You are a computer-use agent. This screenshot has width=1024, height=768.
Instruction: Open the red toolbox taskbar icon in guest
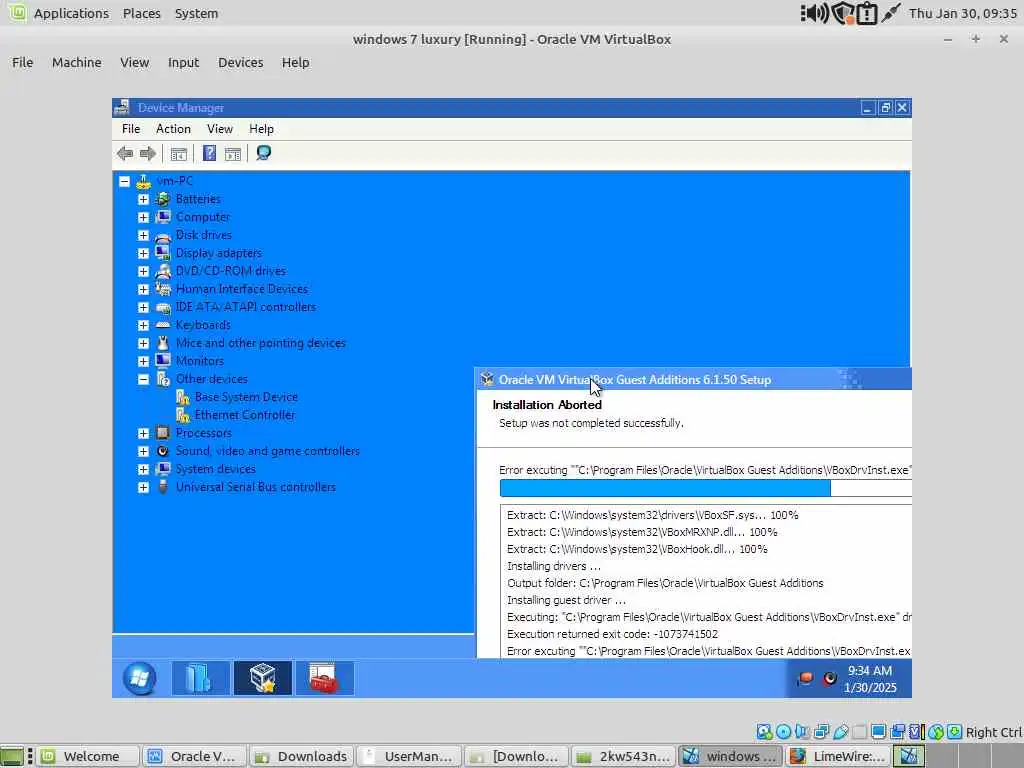(x=325, y=678)
